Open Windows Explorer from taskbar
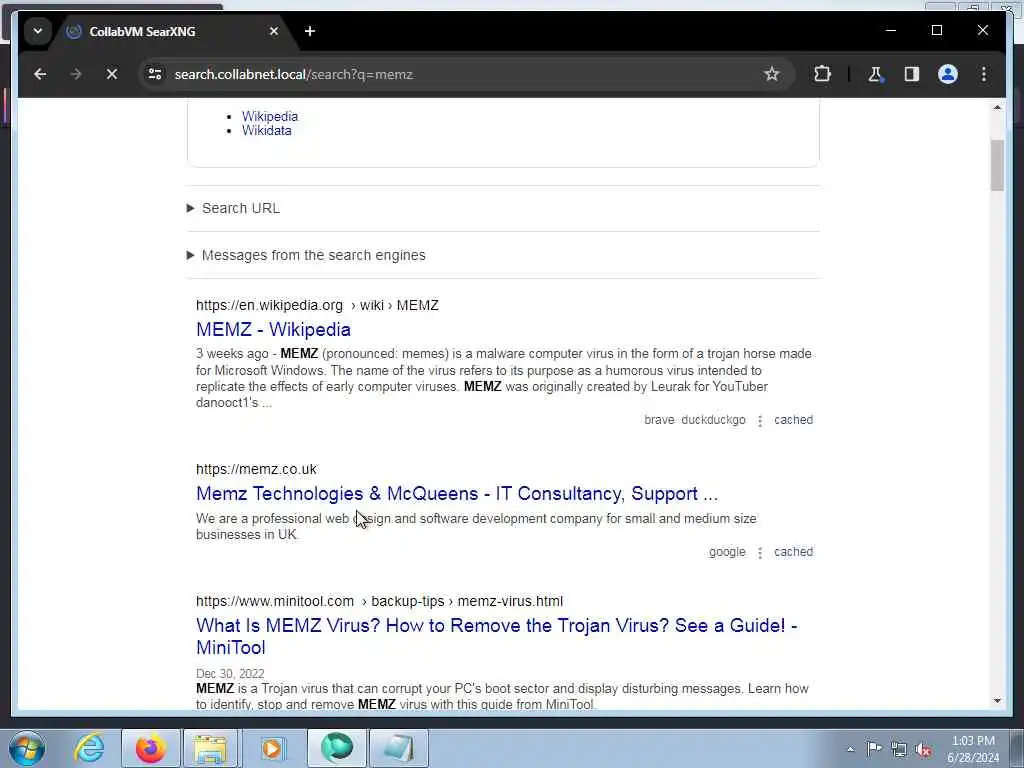 [x=210, y=748]
